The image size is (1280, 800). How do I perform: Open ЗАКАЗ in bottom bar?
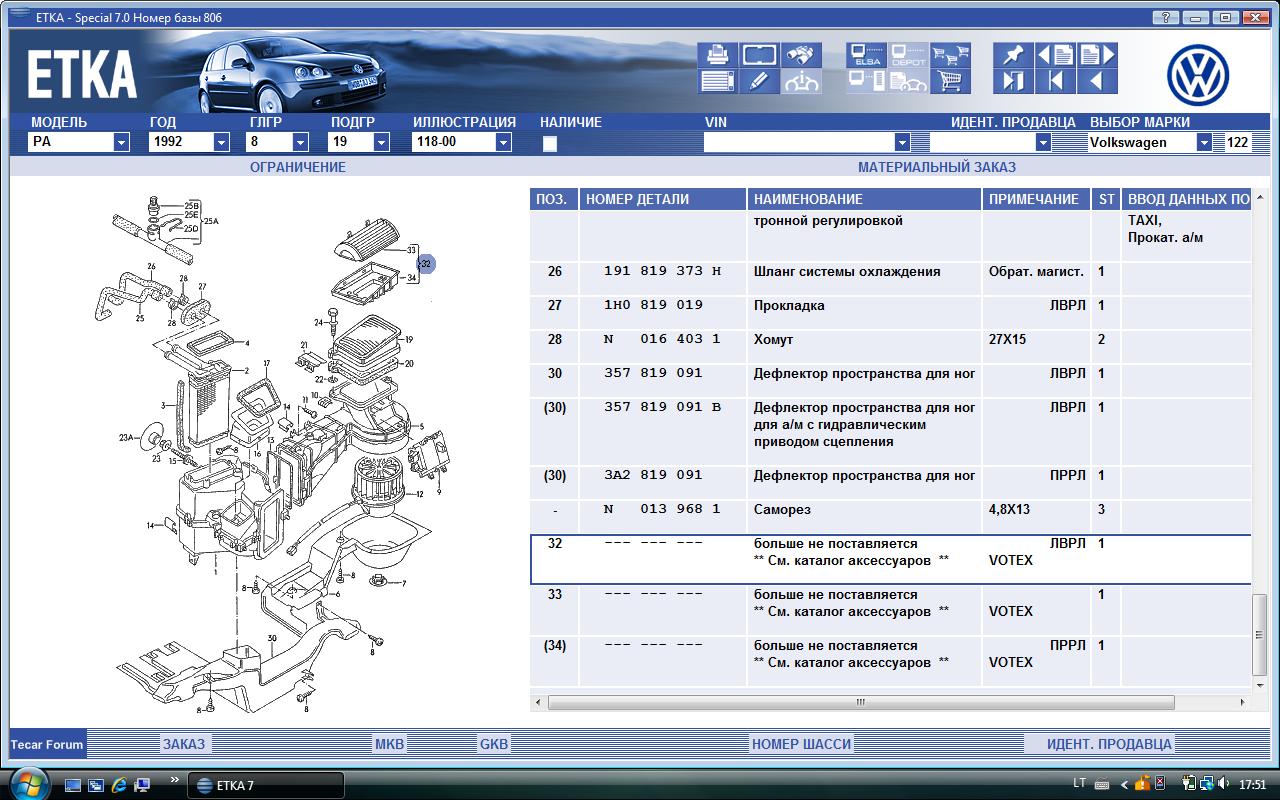(x=184, y=744)
